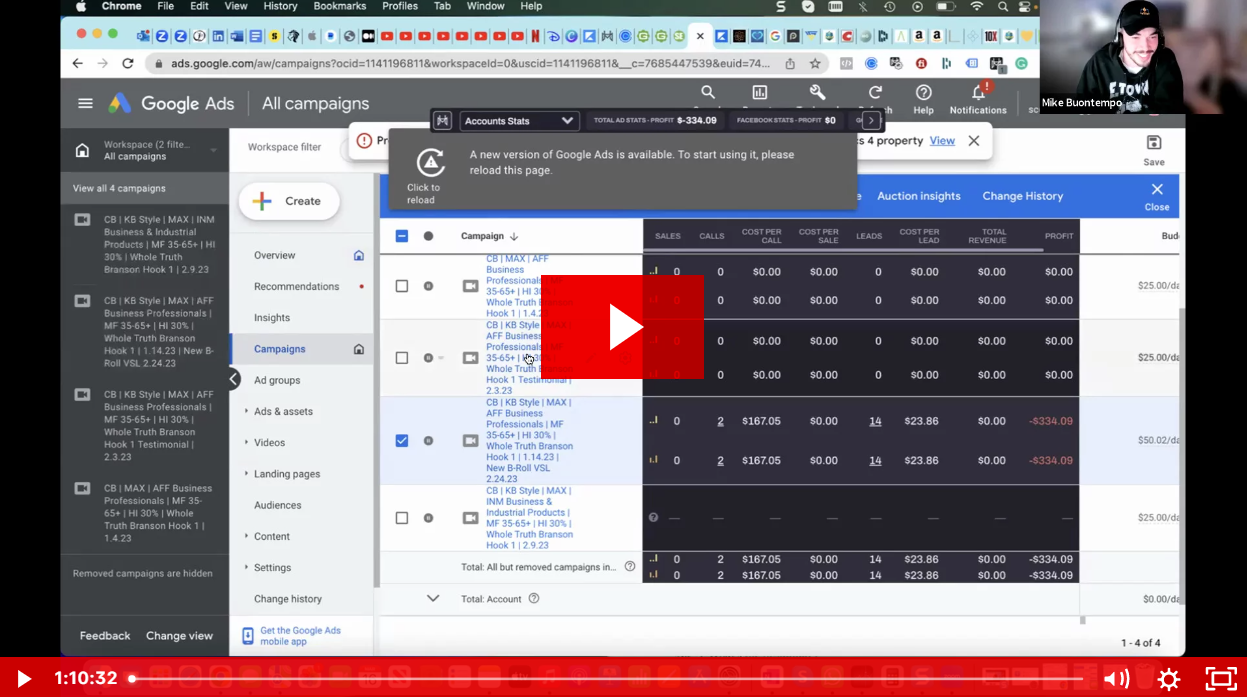This screenshot has width=1247, height=697.
Task: Toggle the select-all campaigns header checkbox
Action: point(402,236)
